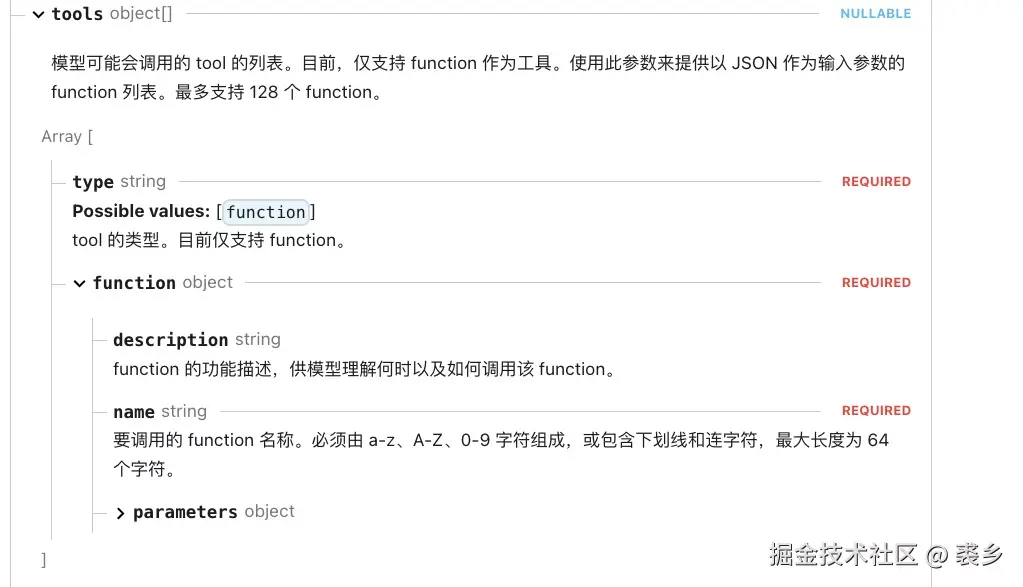
Task: Click the tools property name
Action: pyautogui.click(x=77, y=14)
